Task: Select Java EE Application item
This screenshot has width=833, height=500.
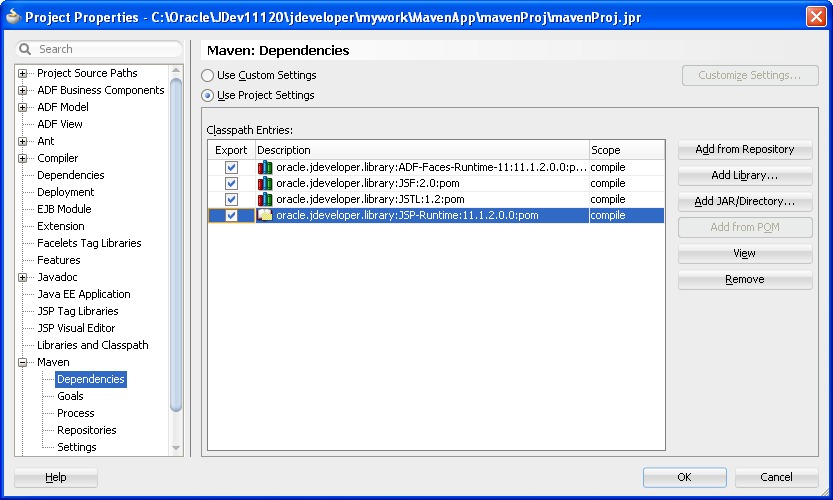Action: pyautogui.click(x=83, y=294)
